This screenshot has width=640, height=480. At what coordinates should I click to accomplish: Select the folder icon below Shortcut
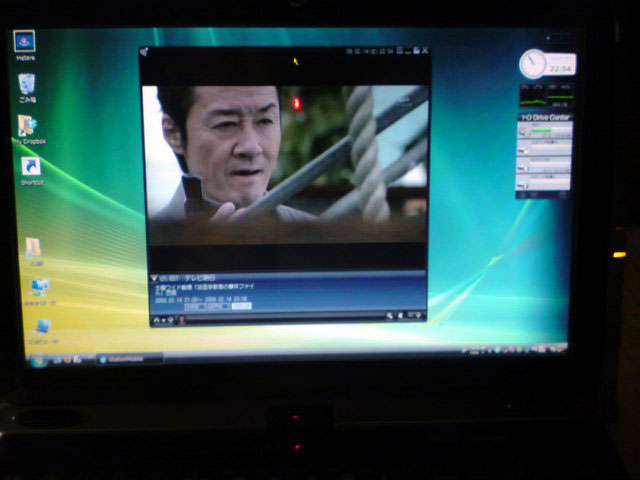[34, 251]
